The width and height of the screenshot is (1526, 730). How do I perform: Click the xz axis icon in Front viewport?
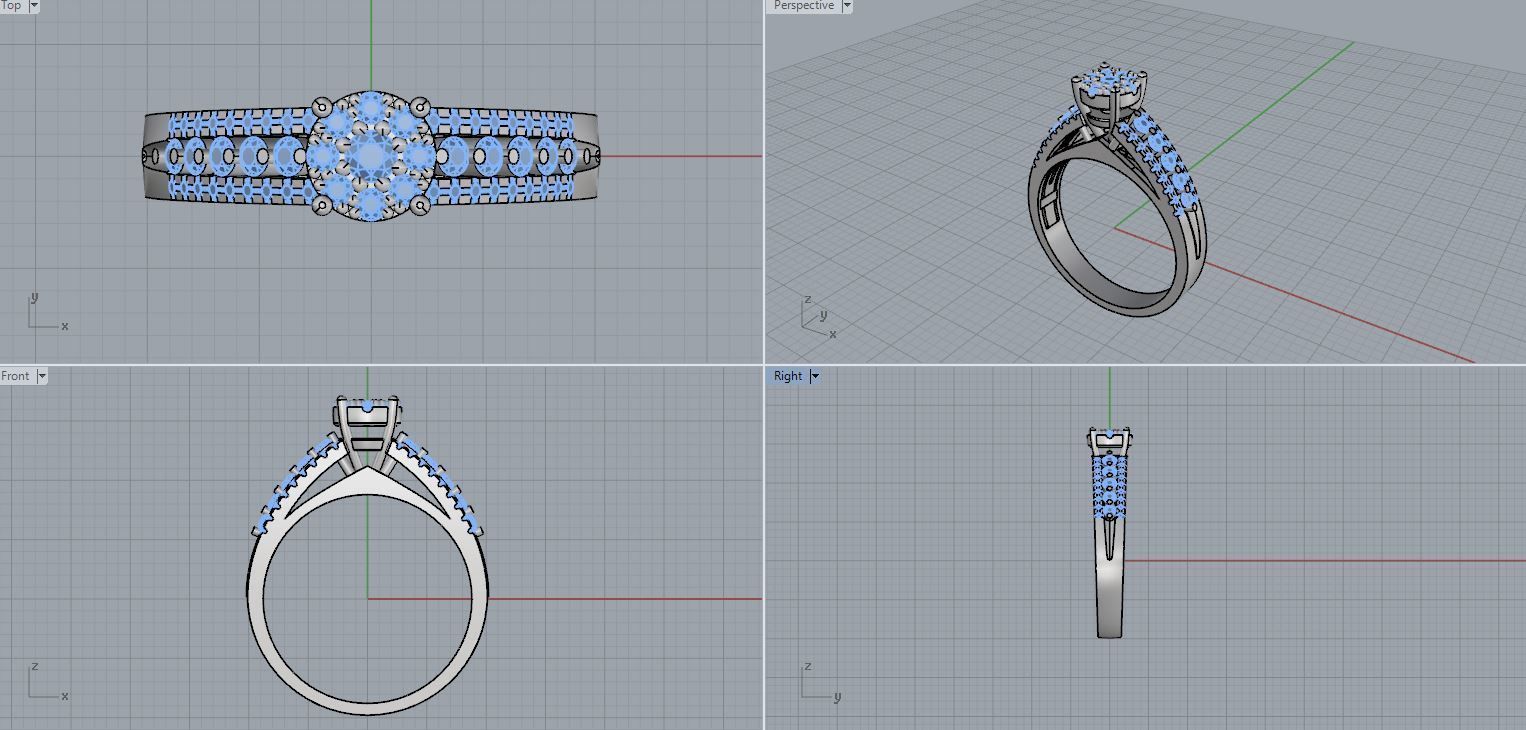(48, 681)
